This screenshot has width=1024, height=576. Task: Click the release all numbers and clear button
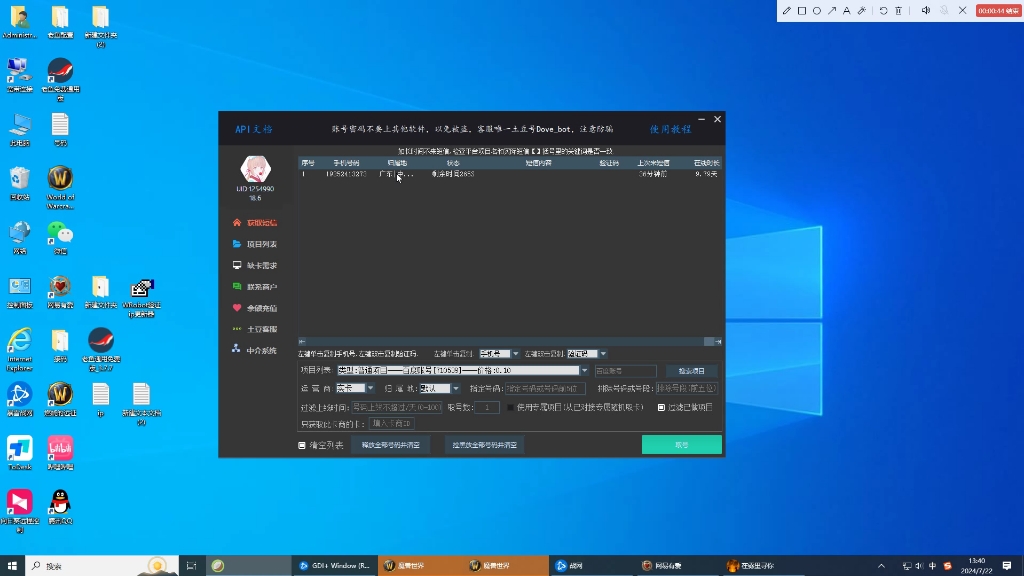pos(391,445)
